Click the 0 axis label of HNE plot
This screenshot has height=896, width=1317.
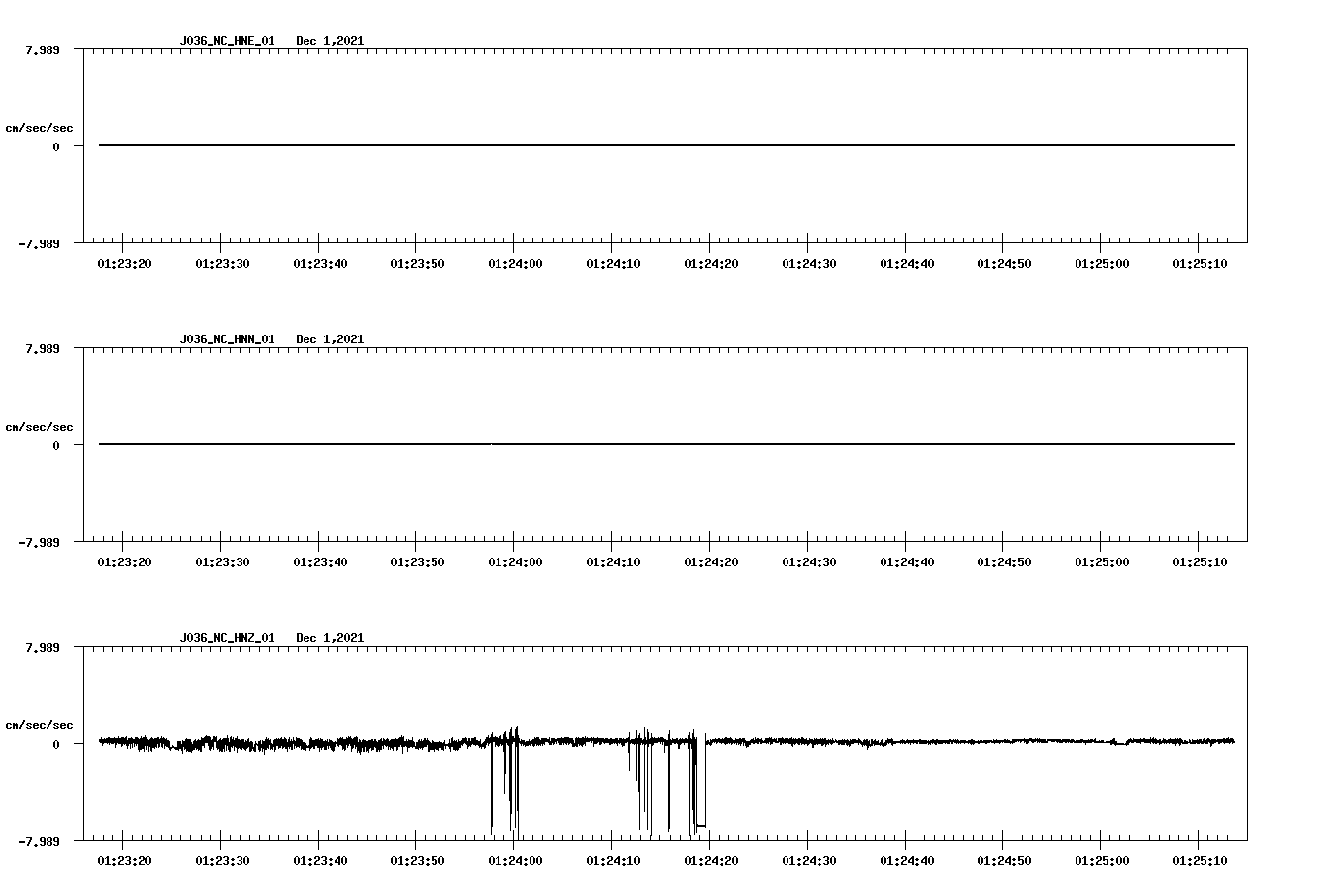[x=56, y=146]
